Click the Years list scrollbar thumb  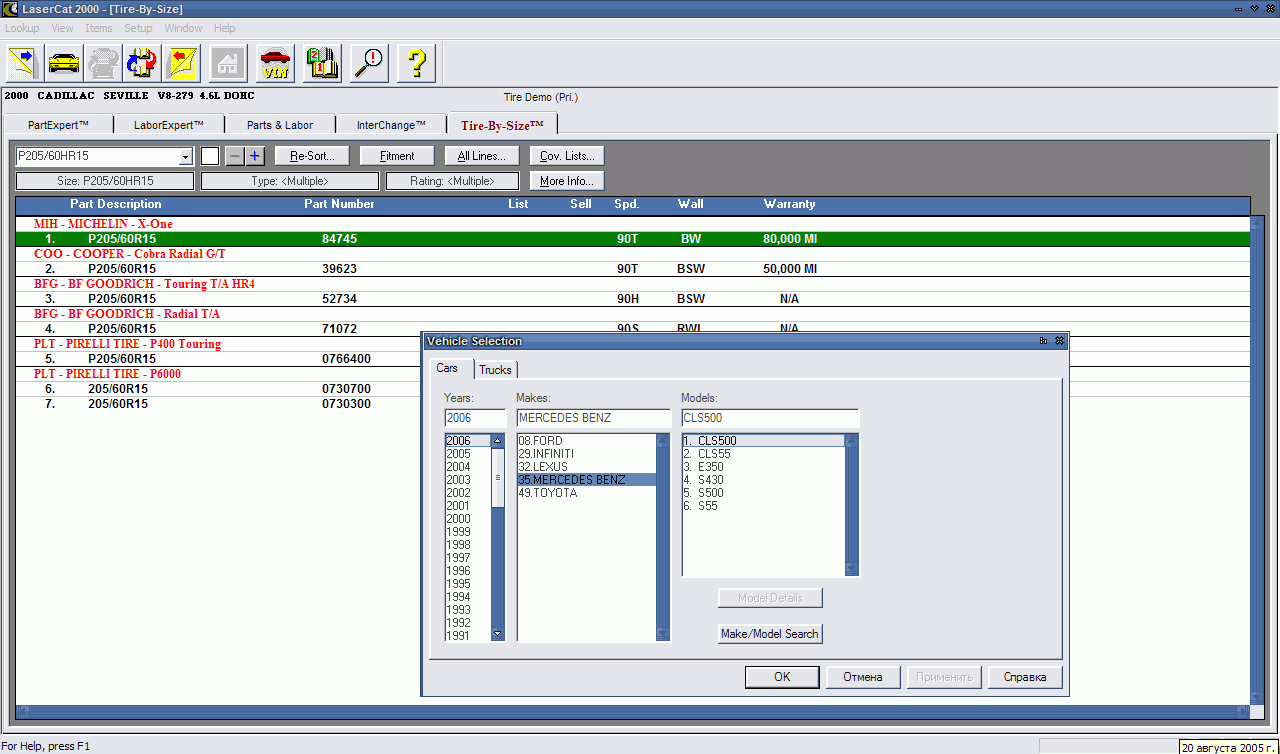coord(498,477)
